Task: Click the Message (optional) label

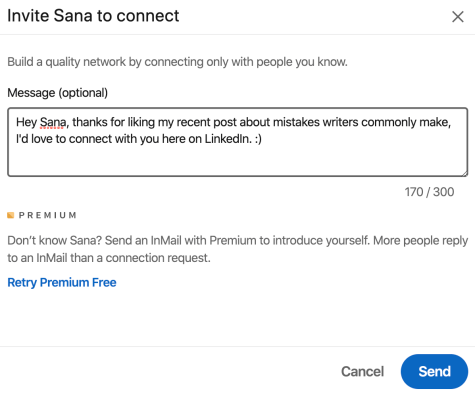Action: (58, 93)
